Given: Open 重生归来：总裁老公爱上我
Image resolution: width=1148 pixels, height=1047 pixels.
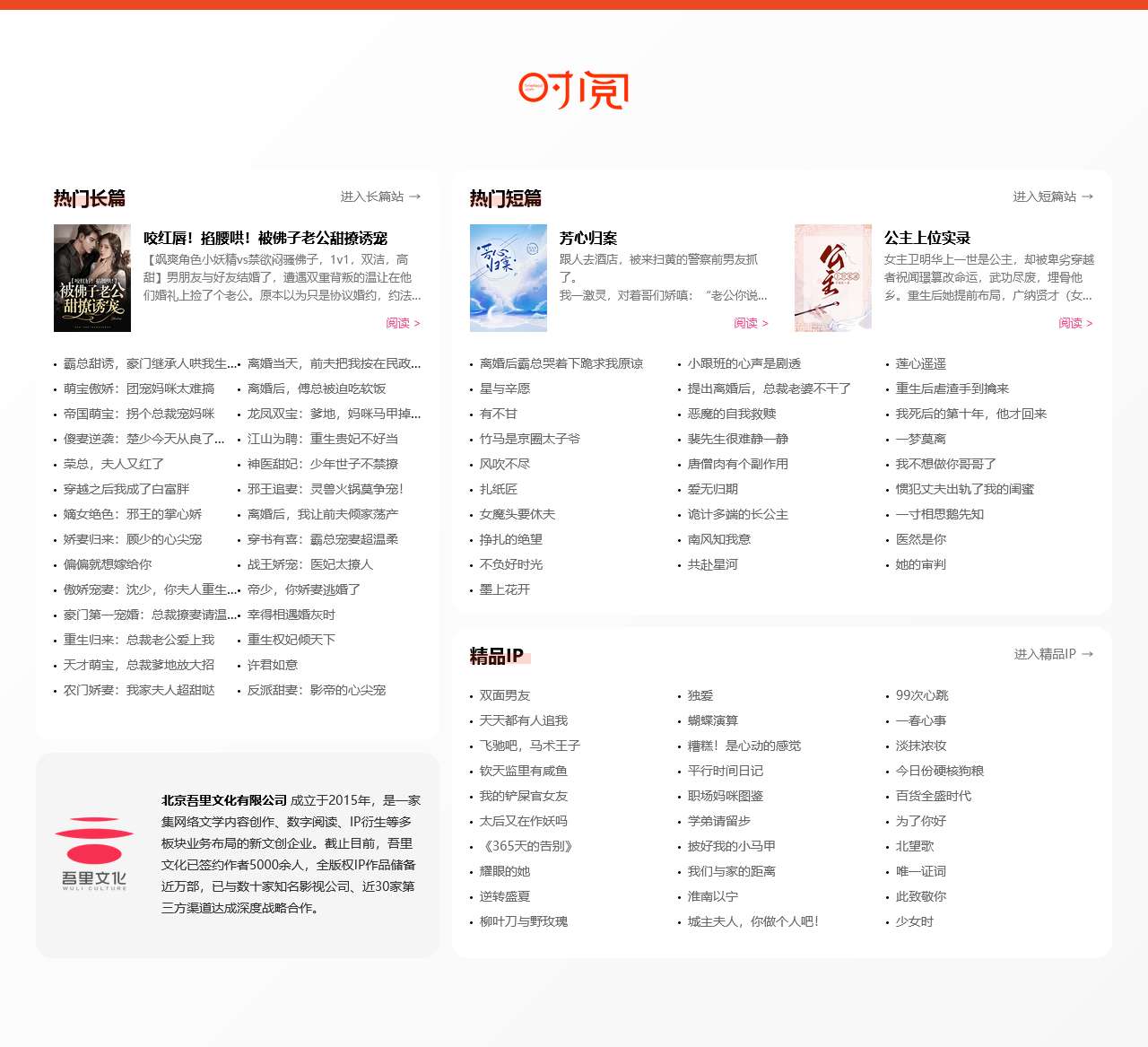Looking at the screenshot, I should coord(139,640).
